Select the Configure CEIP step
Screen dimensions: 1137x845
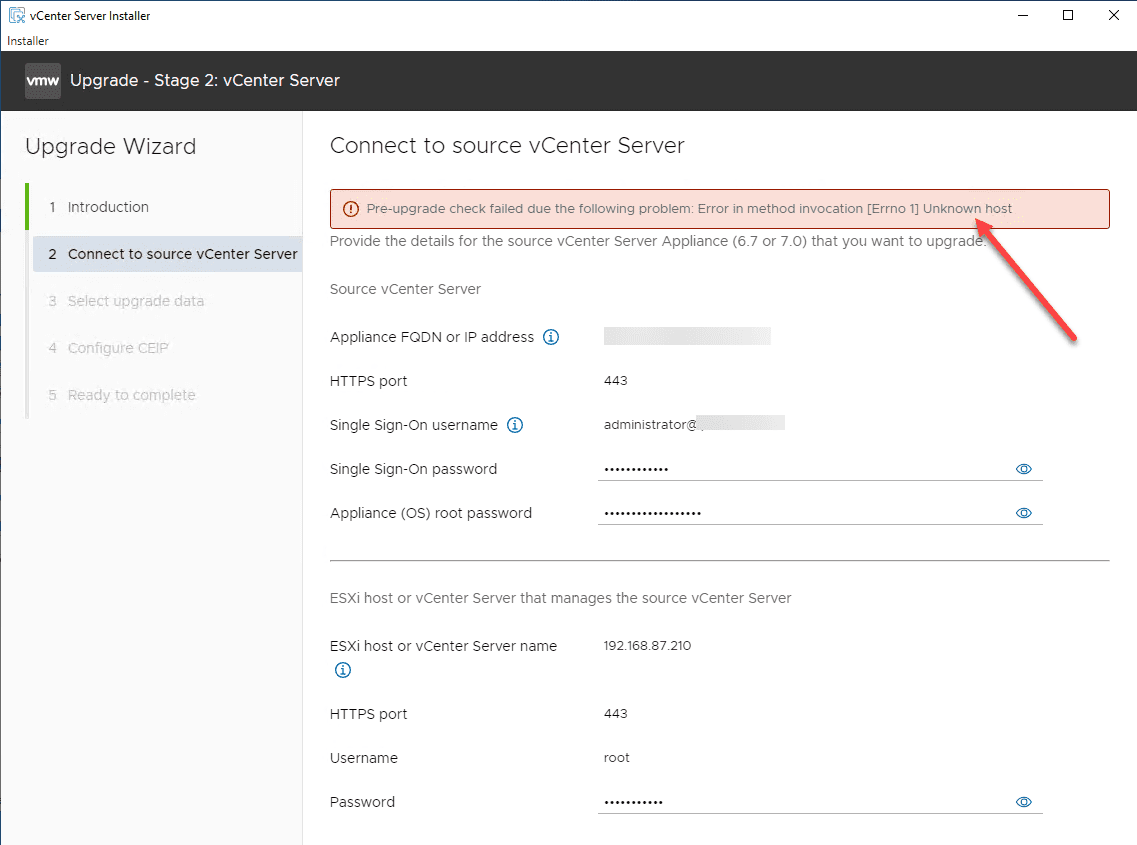tap(118, 348)
